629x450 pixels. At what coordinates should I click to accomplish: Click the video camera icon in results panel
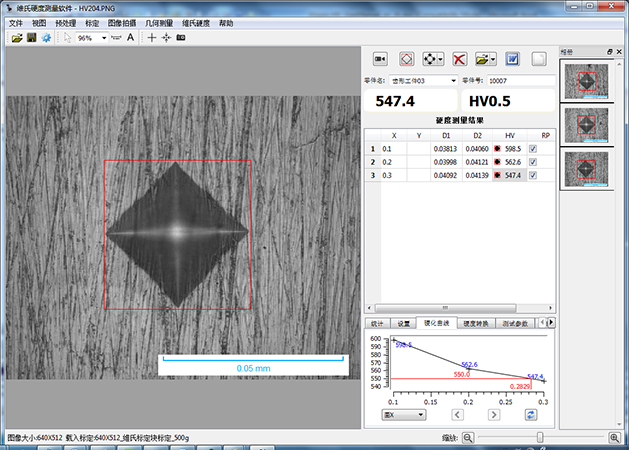coord(380,59)
